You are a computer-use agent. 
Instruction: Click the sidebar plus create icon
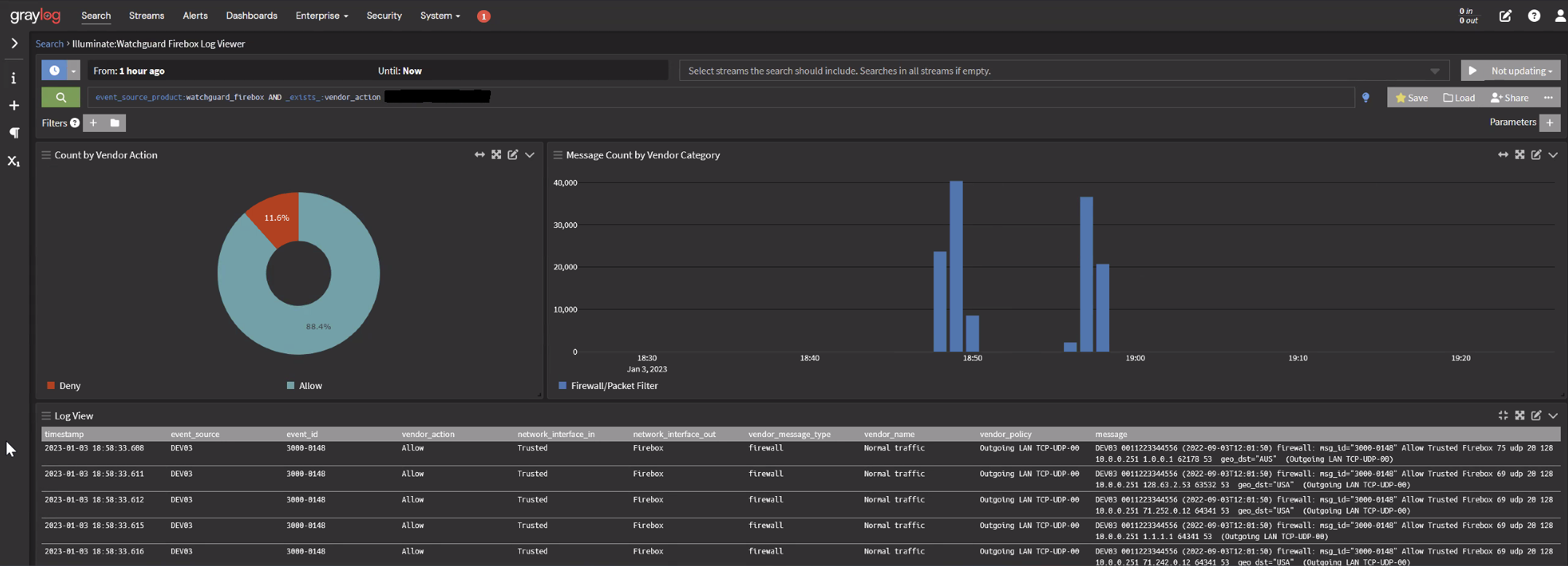[14, 106]
